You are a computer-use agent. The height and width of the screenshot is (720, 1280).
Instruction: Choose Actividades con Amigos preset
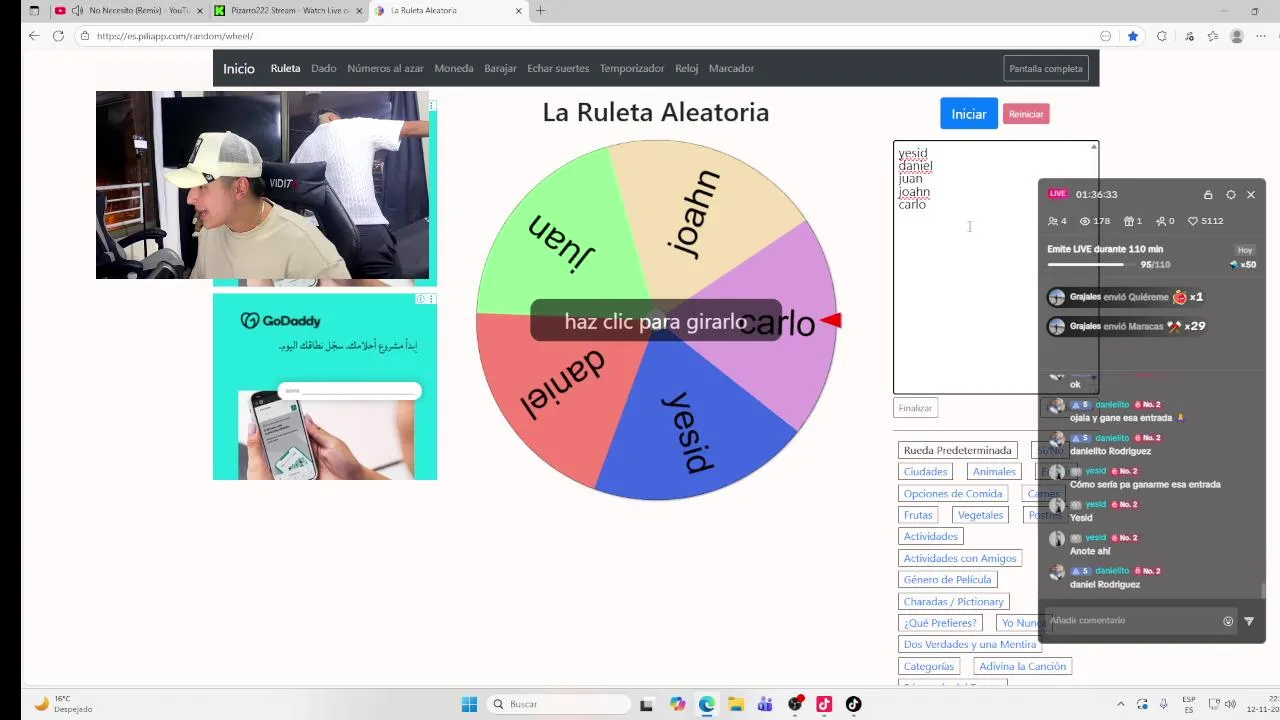(x=960, y=559)
